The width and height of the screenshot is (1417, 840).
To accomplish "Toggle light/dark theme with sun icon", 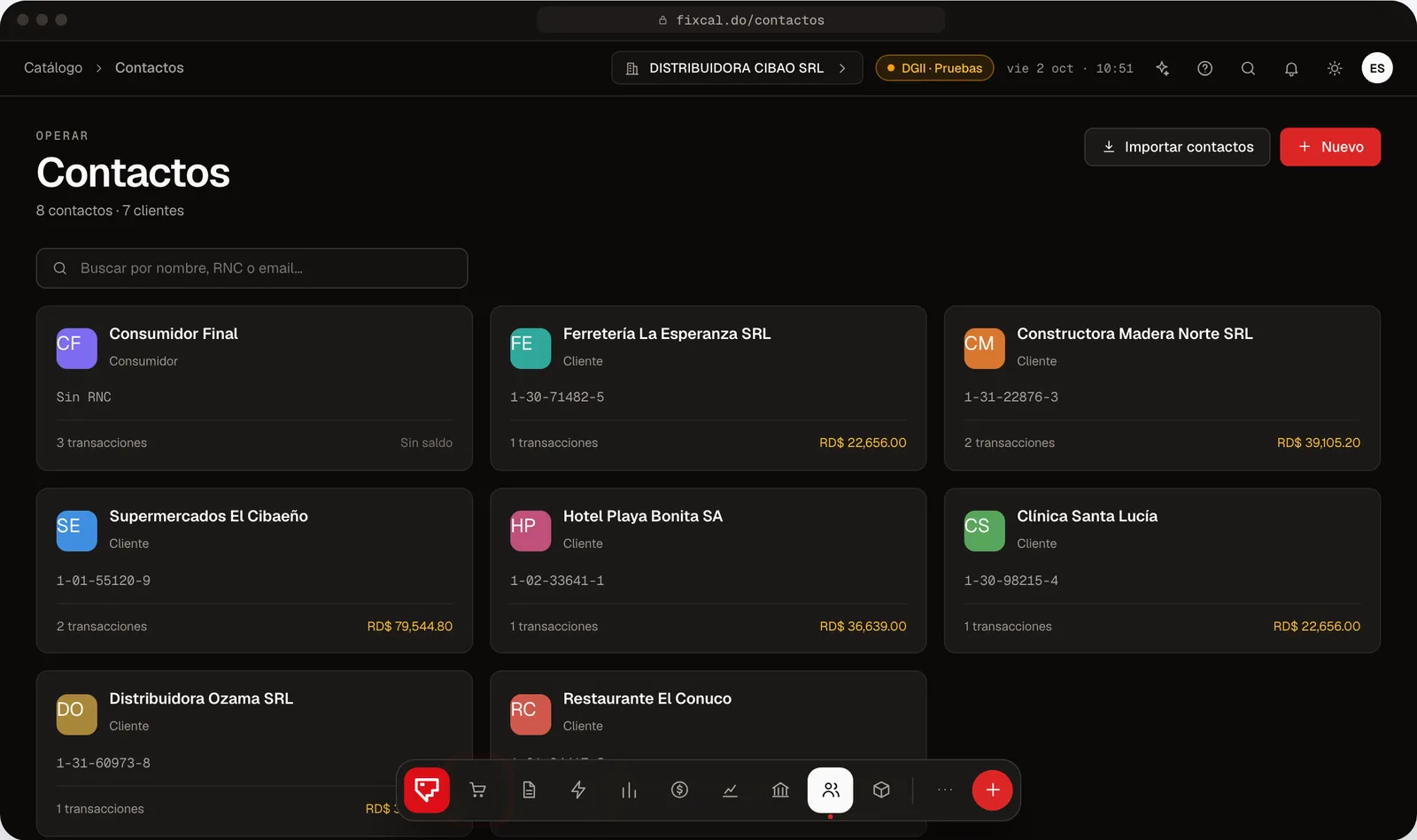I will (1335, 68).
